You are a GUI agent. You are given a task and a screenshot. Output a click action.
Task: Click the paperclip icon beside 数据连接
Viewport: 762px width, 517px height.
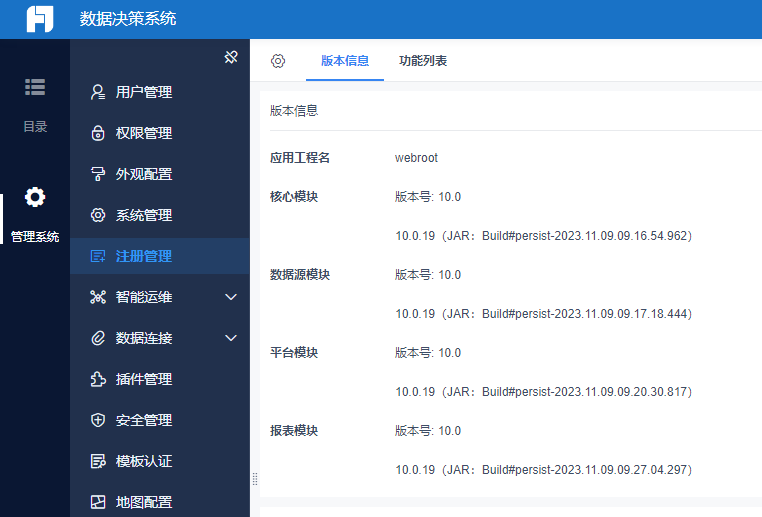(98, 338)
